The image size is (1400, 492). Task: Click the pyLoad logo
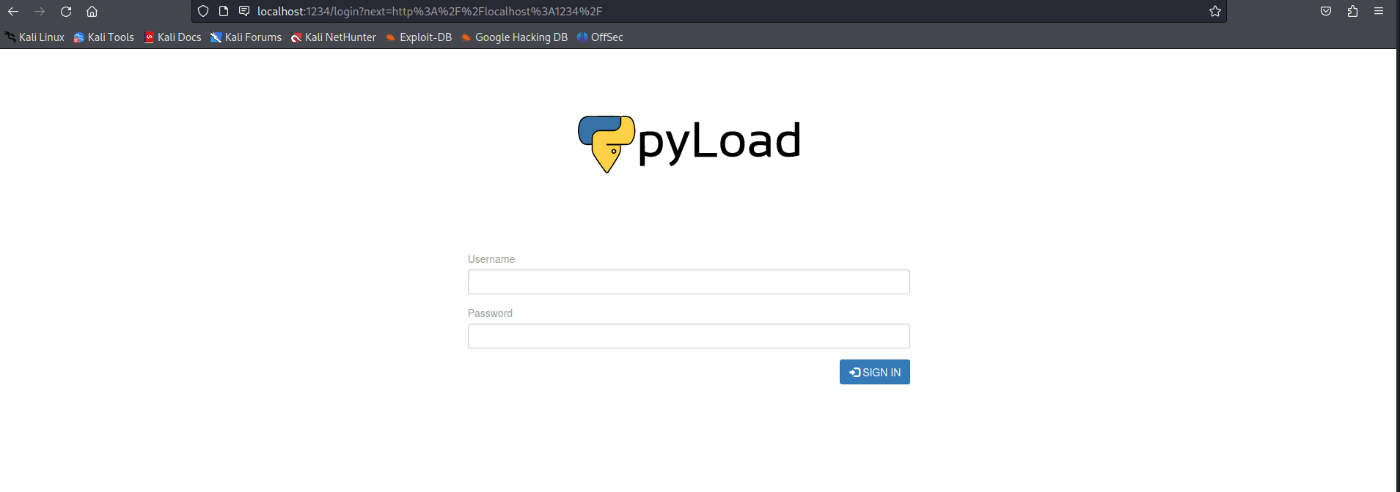tap(689, 144)
